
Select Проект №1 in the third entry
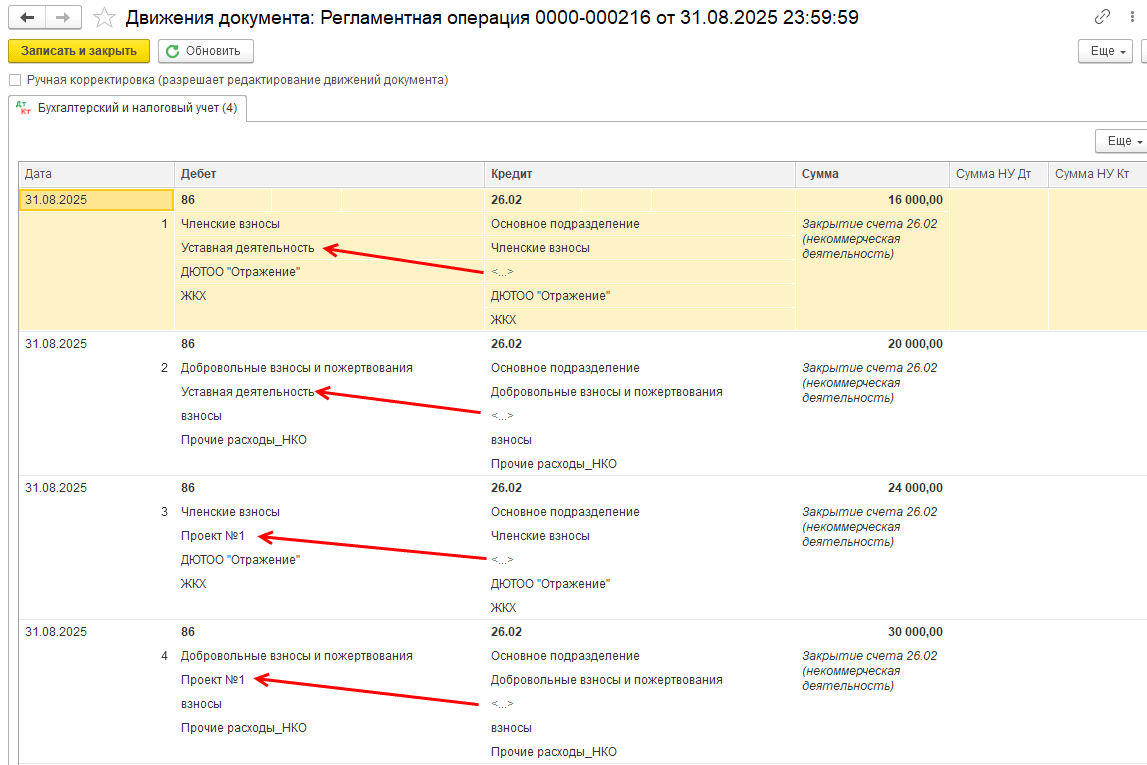(213, 536)
